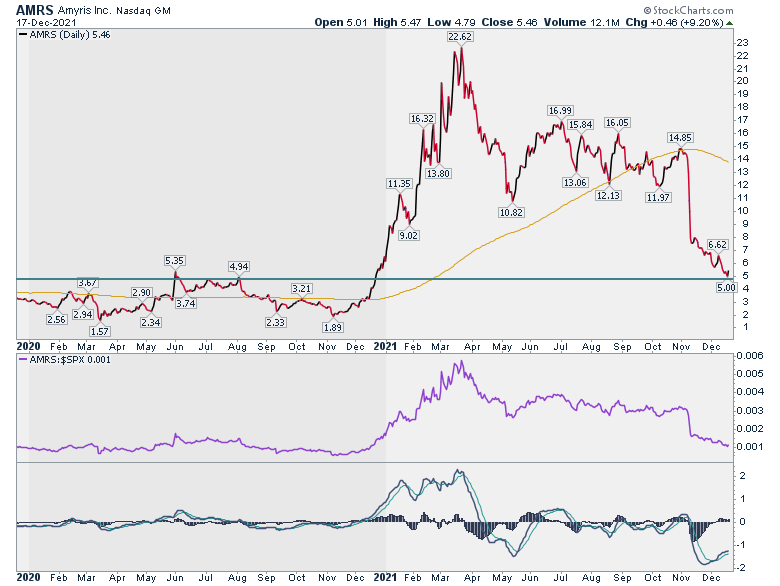The height and width of the screenshot is (586, 780).
Task: Click the Volume 12.1M value
Action: pos(582,22)
